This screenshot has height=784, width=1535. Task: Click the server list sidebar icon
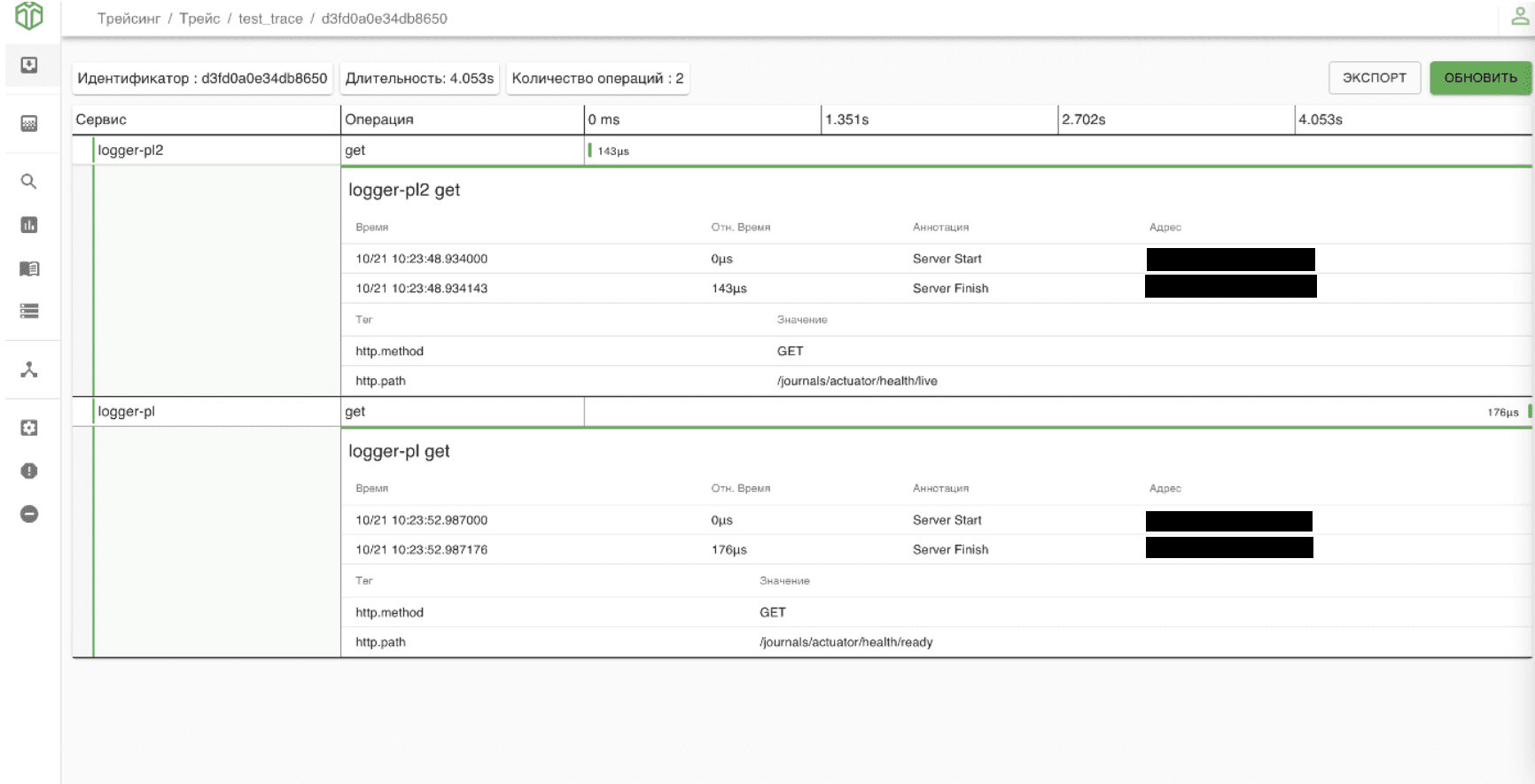click(29, 311)
